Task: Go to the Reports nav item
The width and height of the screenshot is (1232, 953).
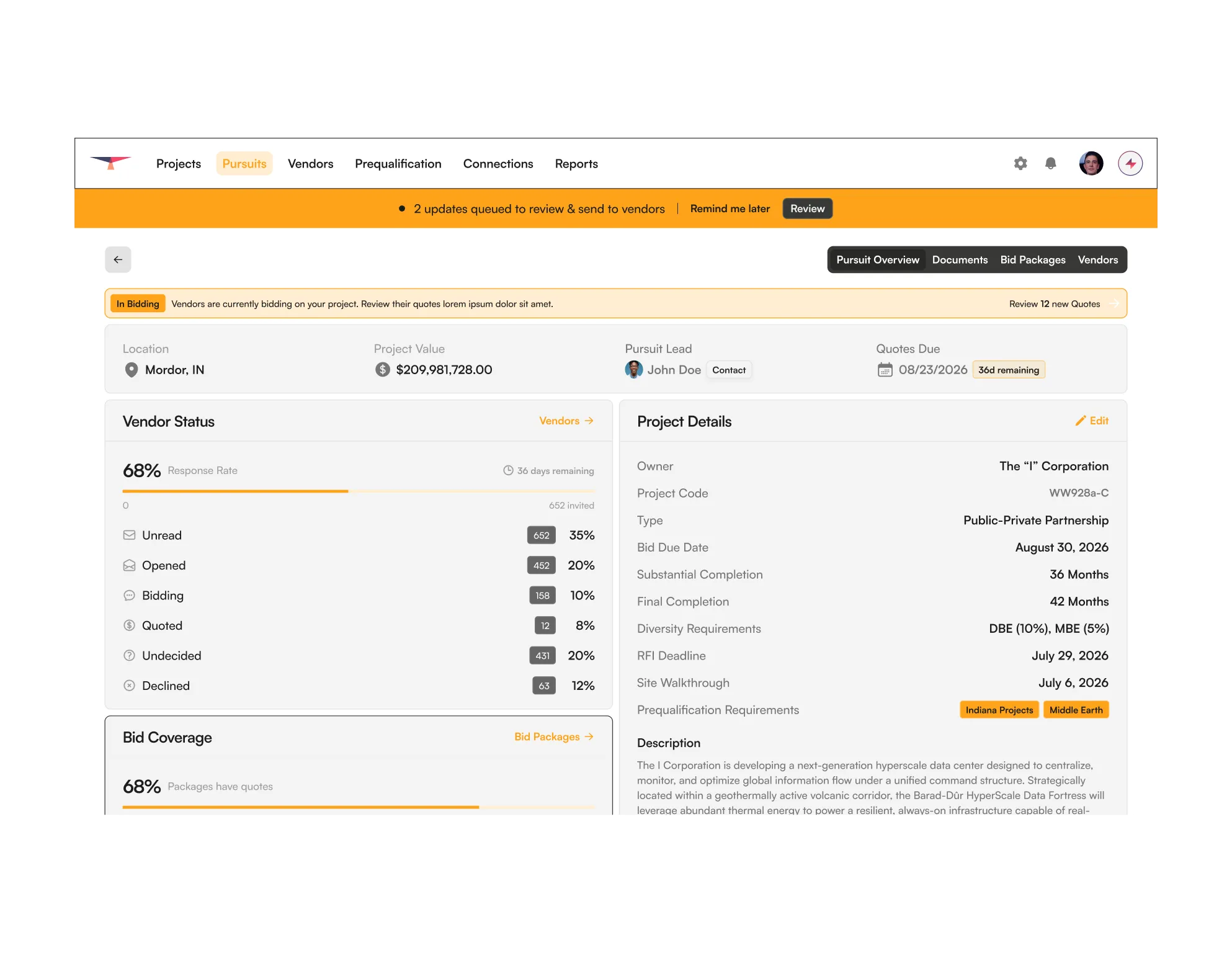Action: pos(576,163)
